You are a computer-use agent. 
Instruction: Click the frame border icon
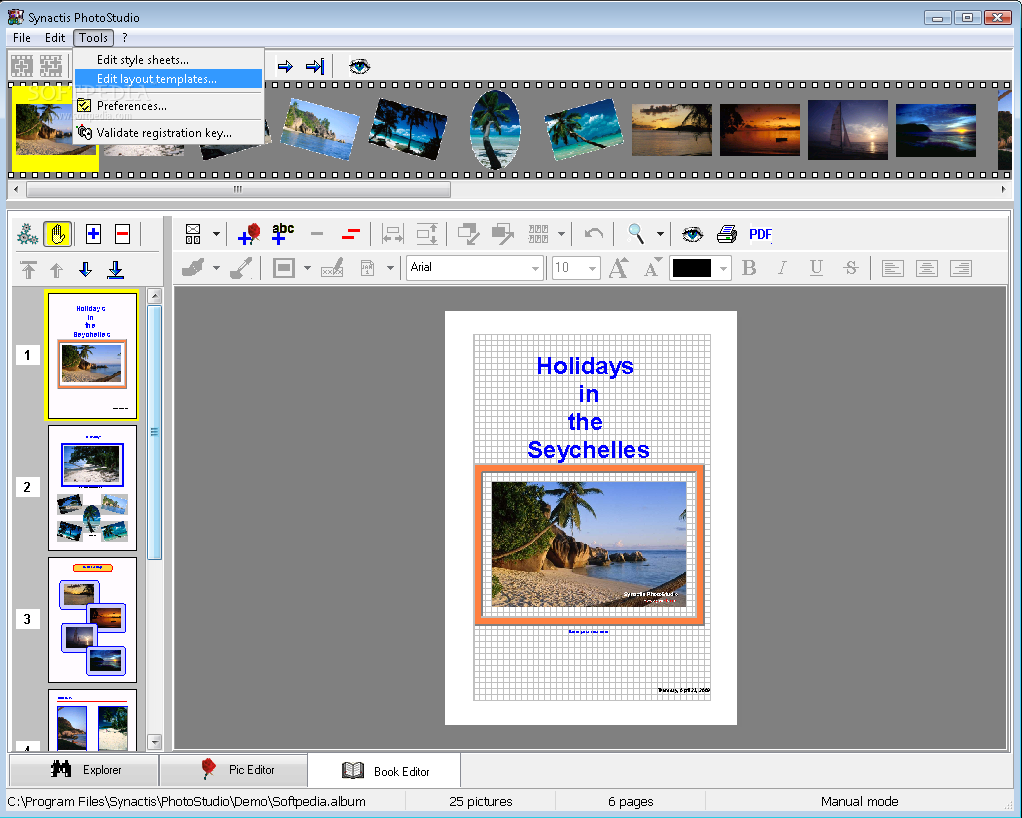(x=284, y=268)
